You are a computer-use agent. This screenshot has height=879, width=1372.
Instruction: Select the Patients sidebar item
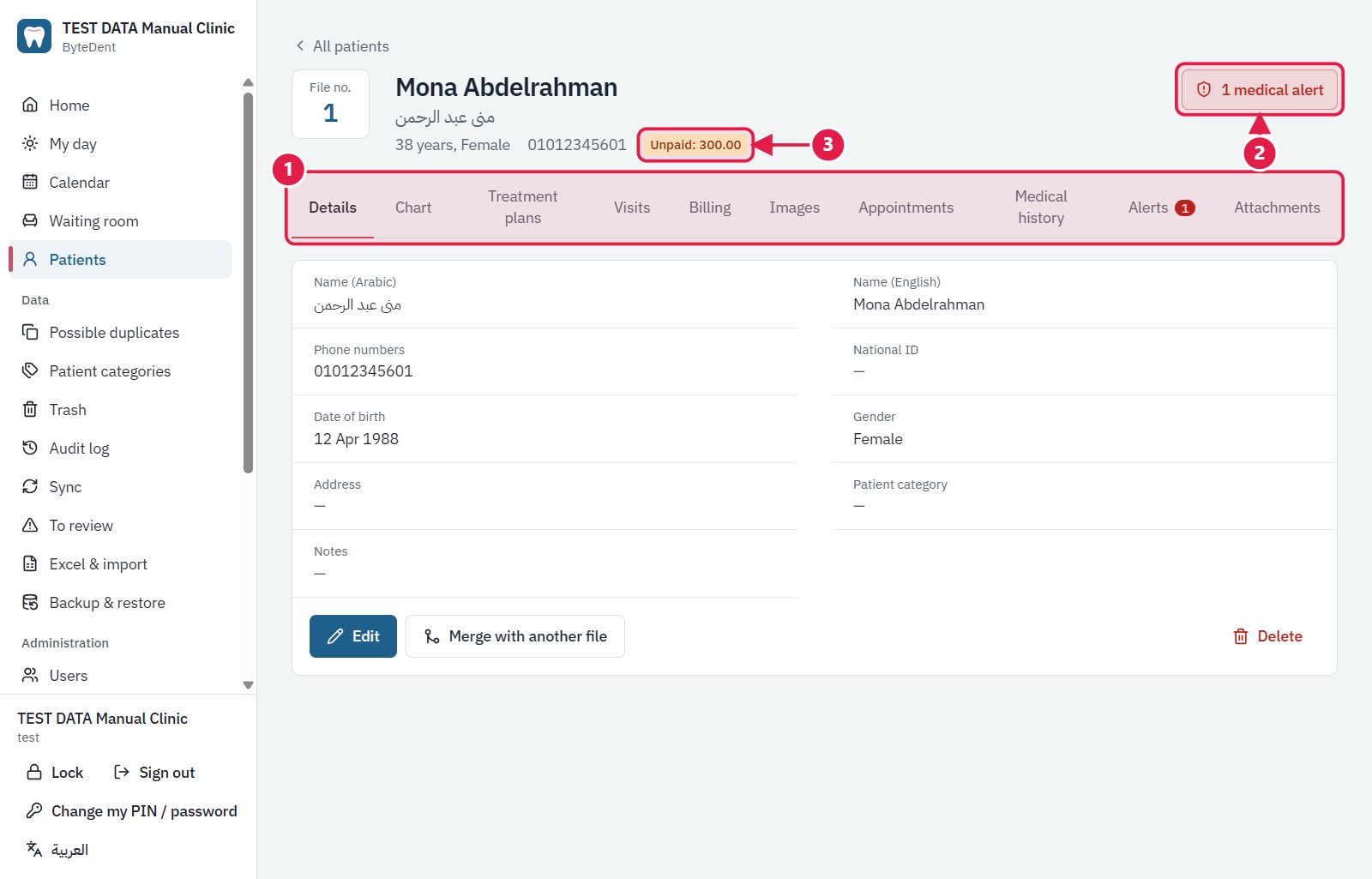pyautogui.click(x=120, y=259)
